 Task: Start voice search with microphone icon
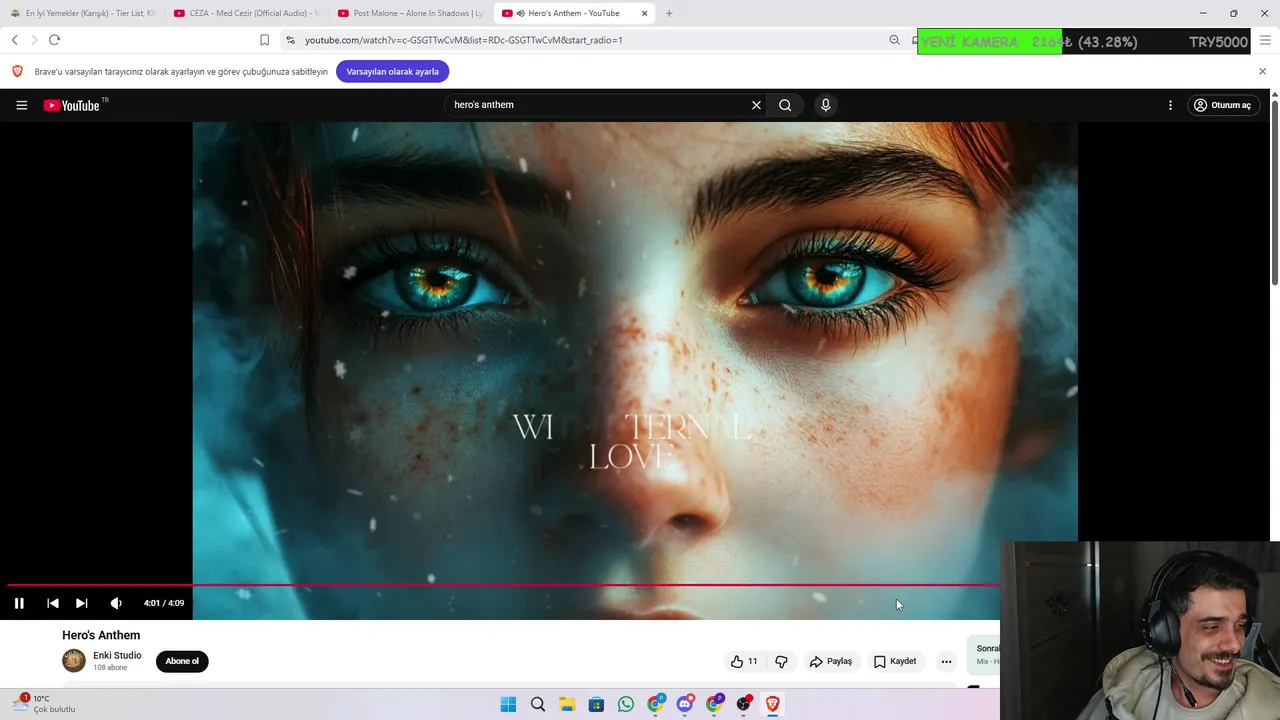[825, 105]
